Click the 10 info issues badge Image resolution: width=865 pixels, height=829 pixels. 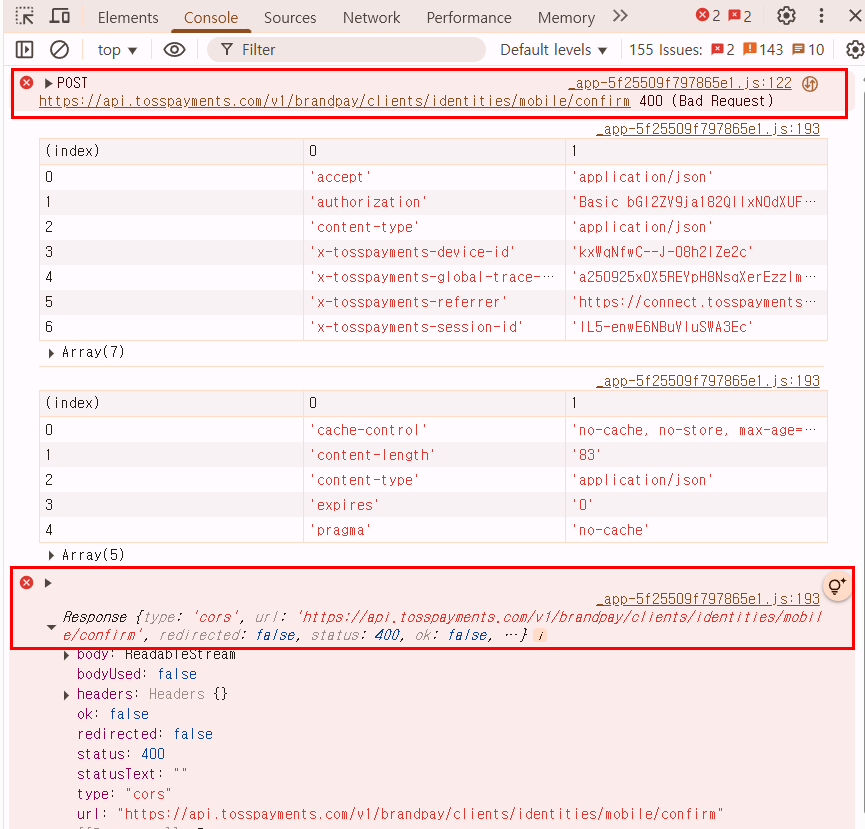click(x=808, y=50)
